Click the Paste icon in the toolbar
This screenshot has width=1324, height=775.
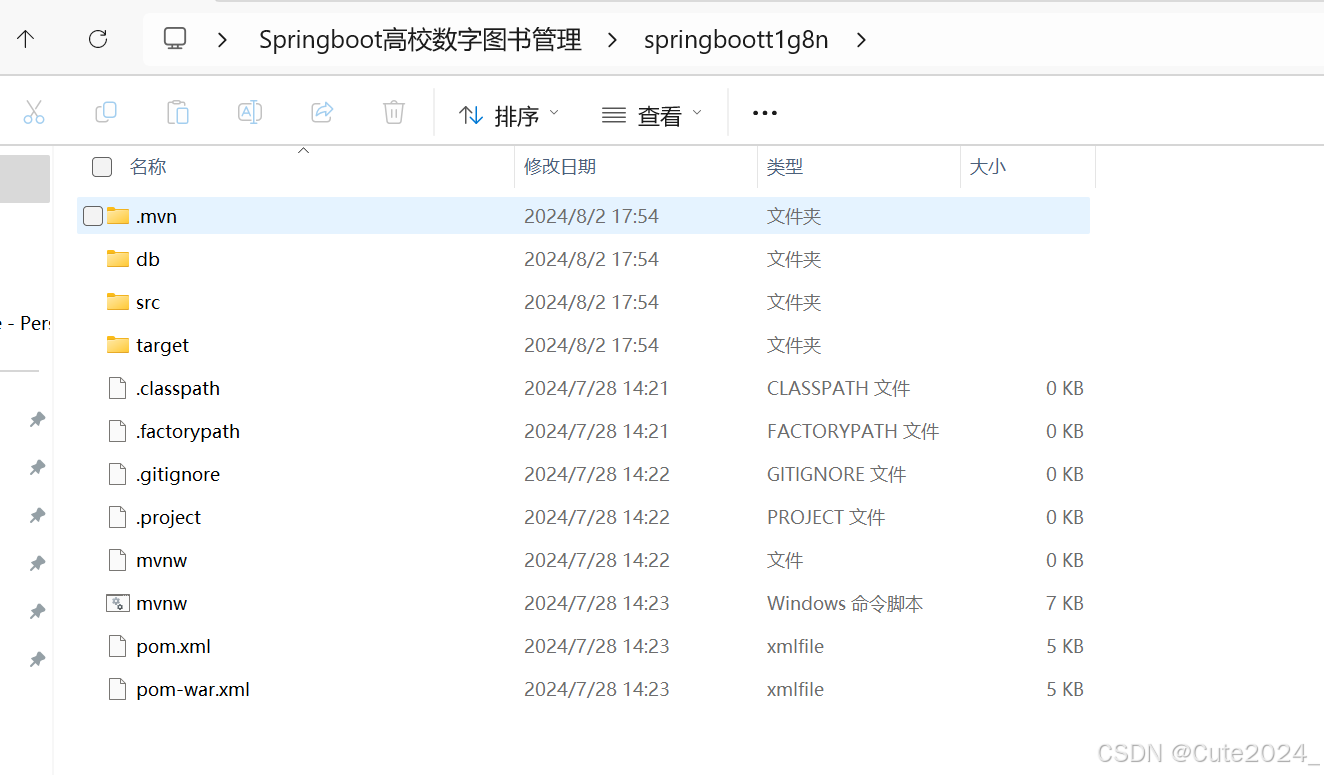[178, 112]
